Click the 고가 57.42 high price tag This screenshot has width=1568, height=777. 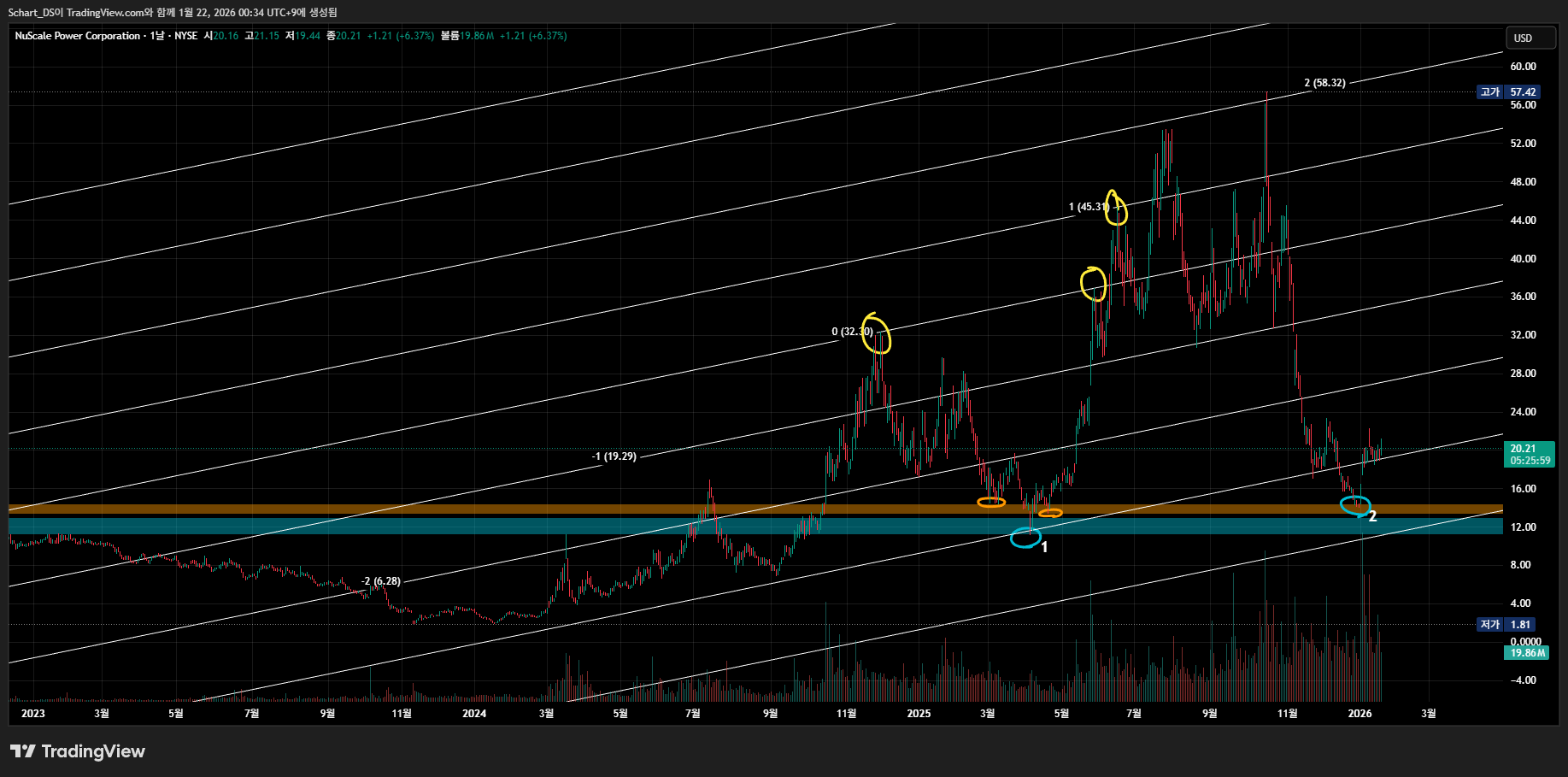point(1509,91)
